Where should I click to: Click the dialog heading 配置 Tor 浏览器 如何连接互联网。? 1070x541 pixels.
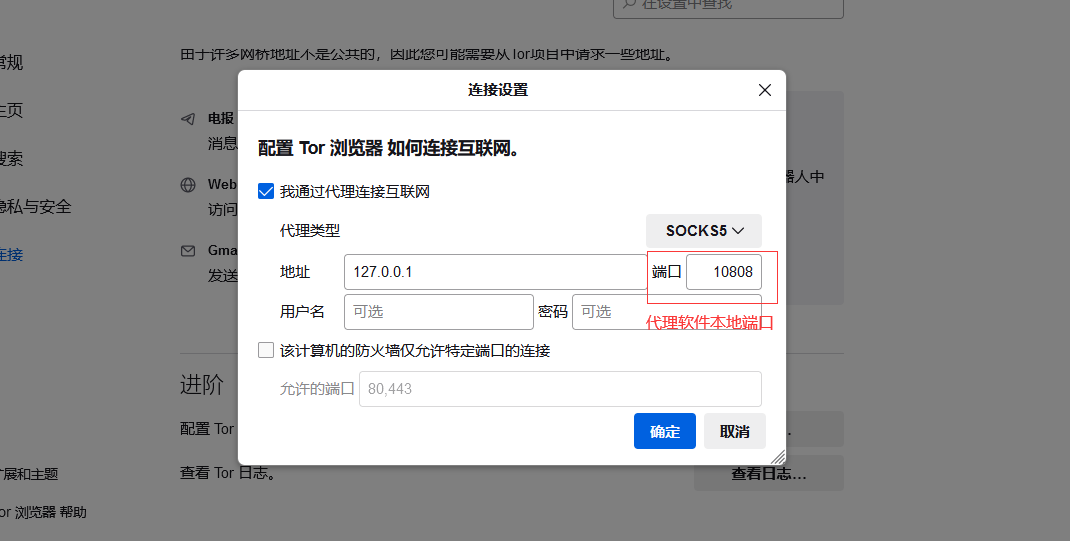click(390, 148)
